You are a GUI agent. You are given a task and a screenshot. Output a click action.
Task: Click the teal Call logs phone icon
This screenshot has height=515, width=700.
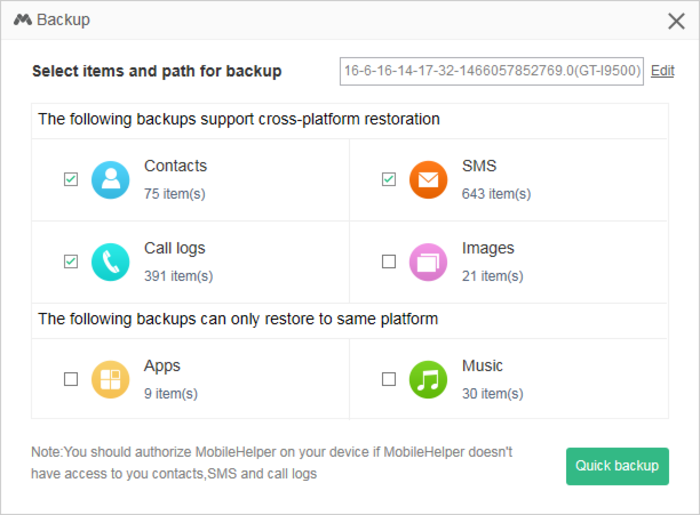110,262
